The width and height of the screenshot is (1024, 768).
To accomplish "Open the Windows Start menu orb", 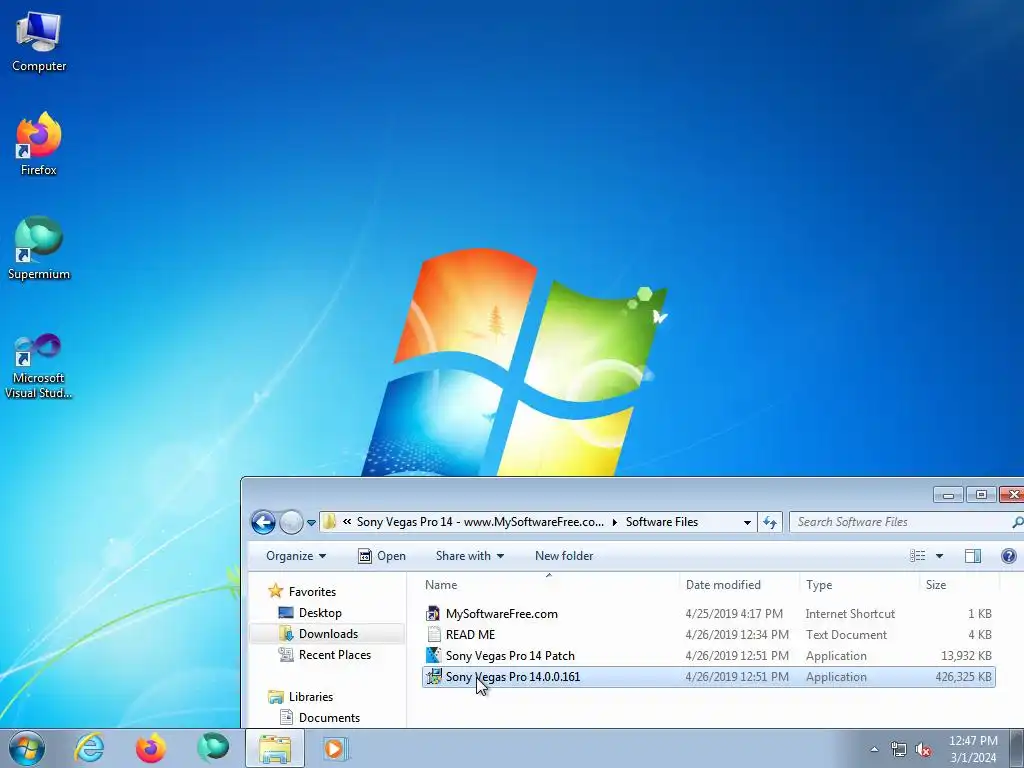I will pyautogui.click(x=26, y=748).
